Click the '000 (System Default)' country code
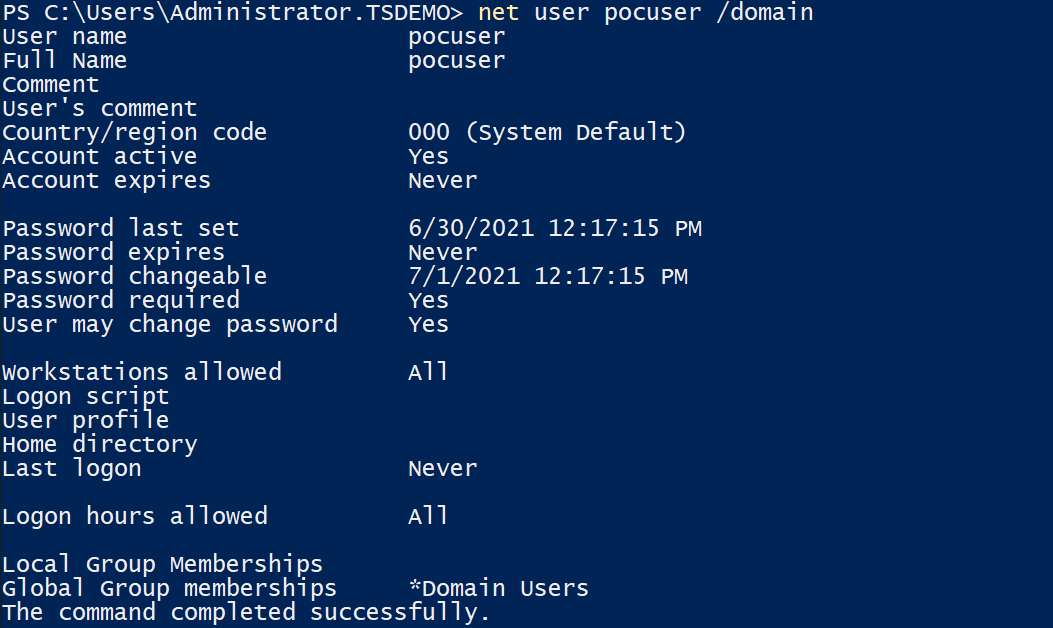This screenshot has width=1053, height=628. coord(547,132)
